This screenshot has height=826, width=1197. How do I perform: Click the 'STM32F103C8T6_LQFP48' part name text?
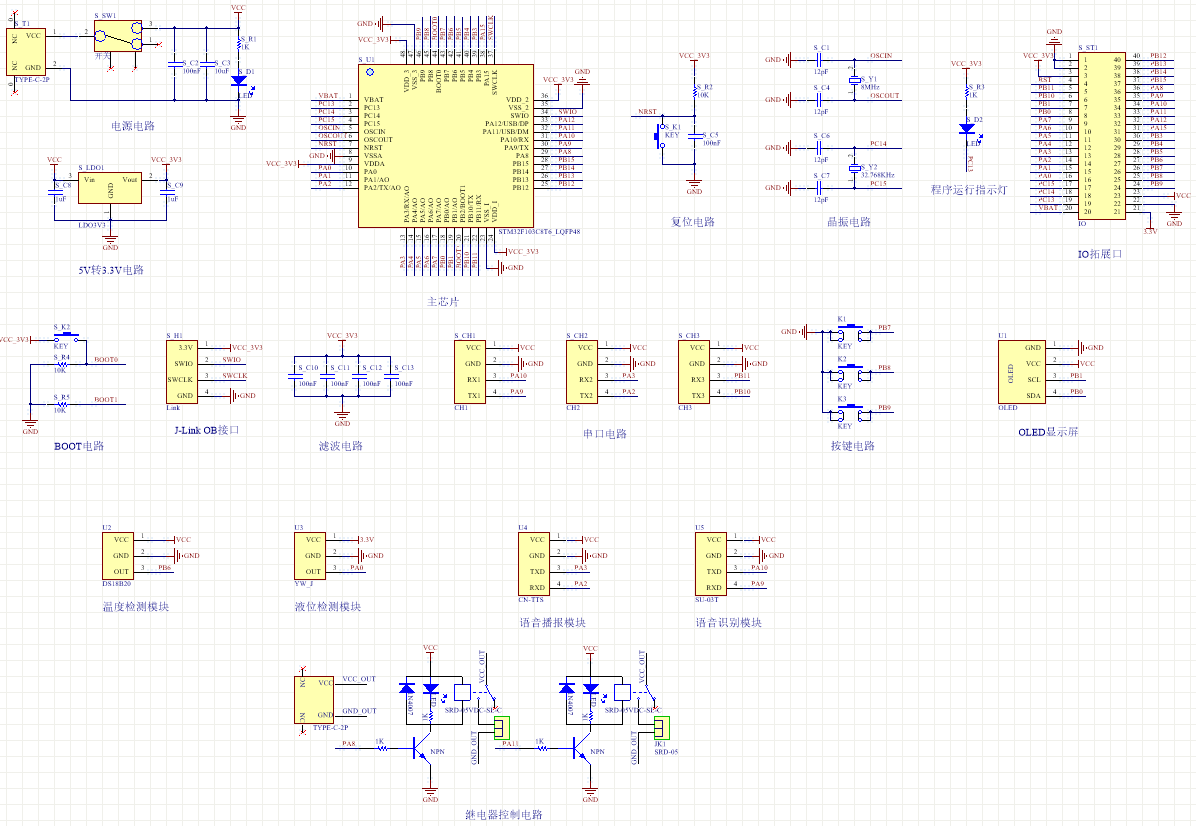click(x=539, y=231)
